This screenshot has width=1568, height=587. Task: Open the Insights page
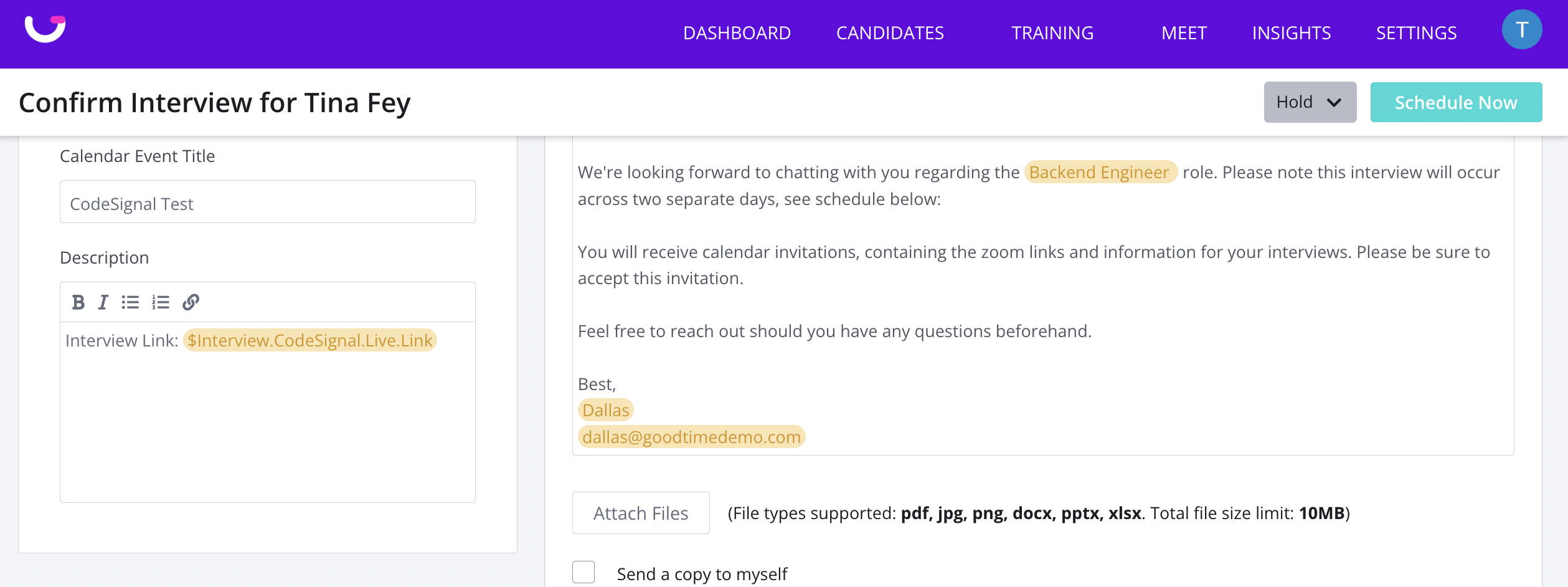(1291, 33)
